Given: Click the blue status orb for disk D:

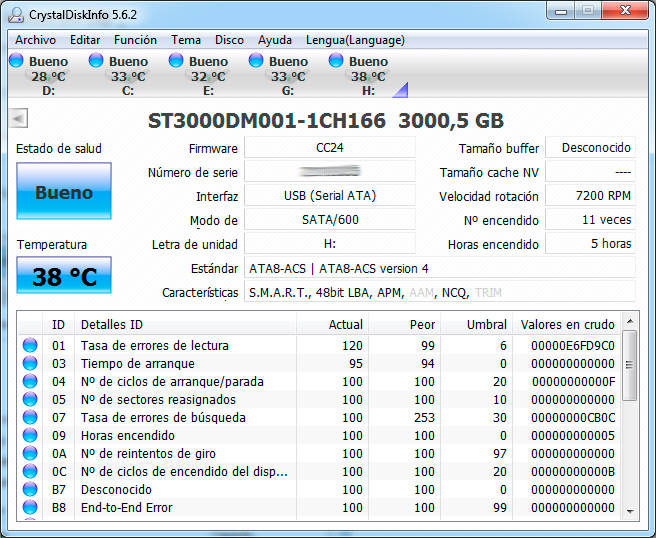Looking at the screenshot, I should [x=16, y=60].
